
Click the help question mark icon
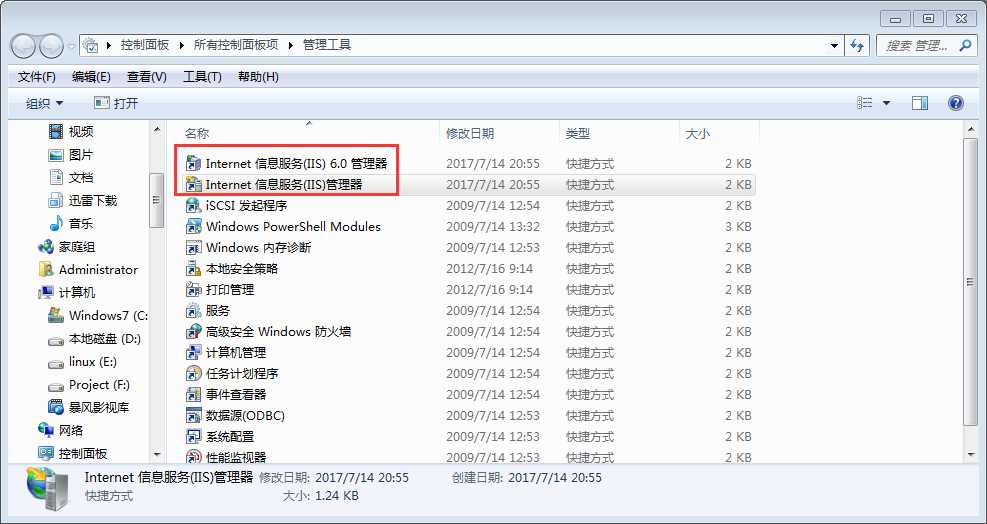pos(956,103)
